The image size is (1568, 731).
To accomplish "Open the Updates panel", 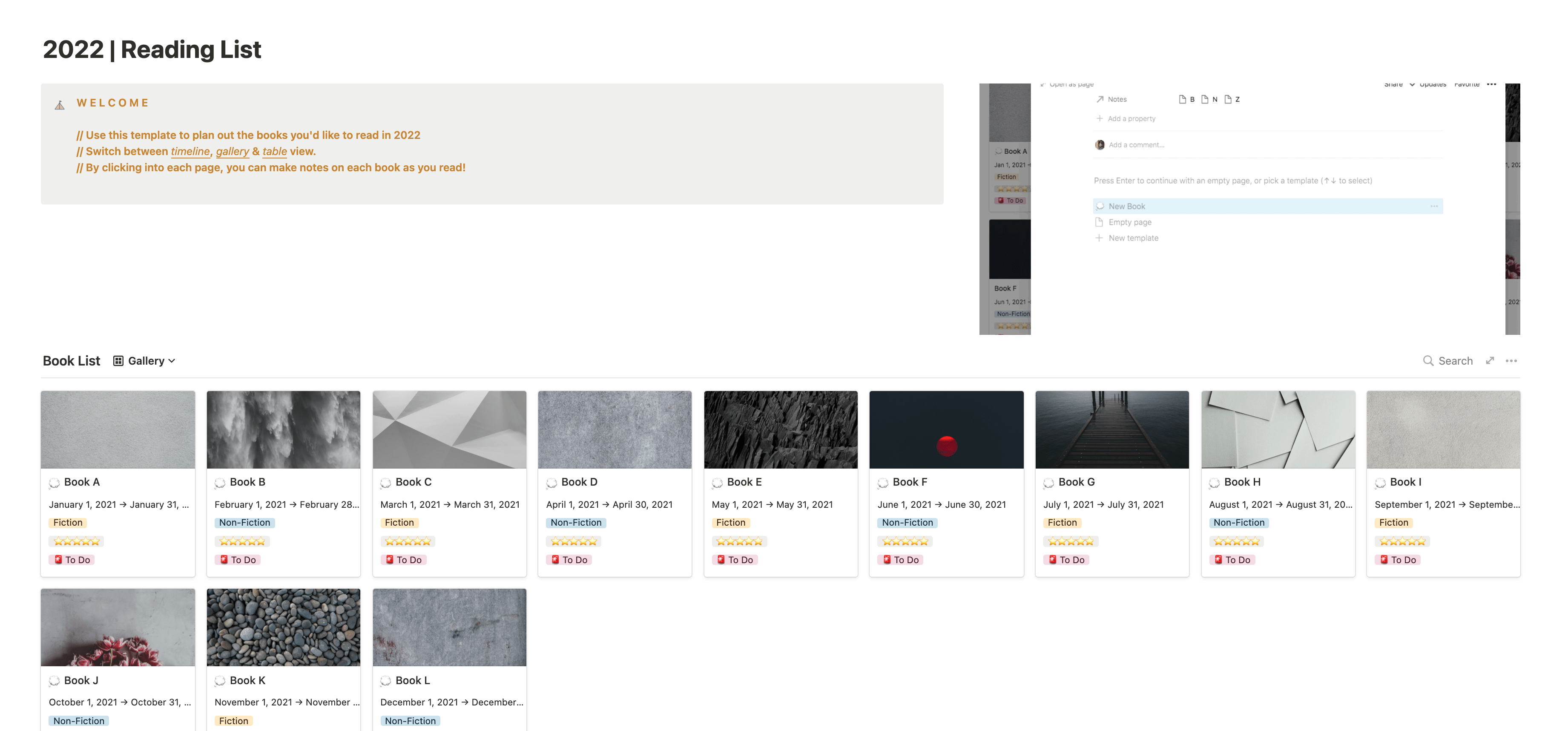I will point(1432,85).
